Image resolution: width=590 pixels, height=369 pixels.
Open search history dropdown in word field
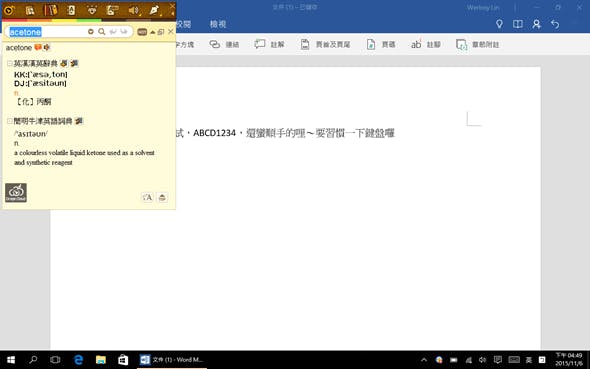coord(91,32)
